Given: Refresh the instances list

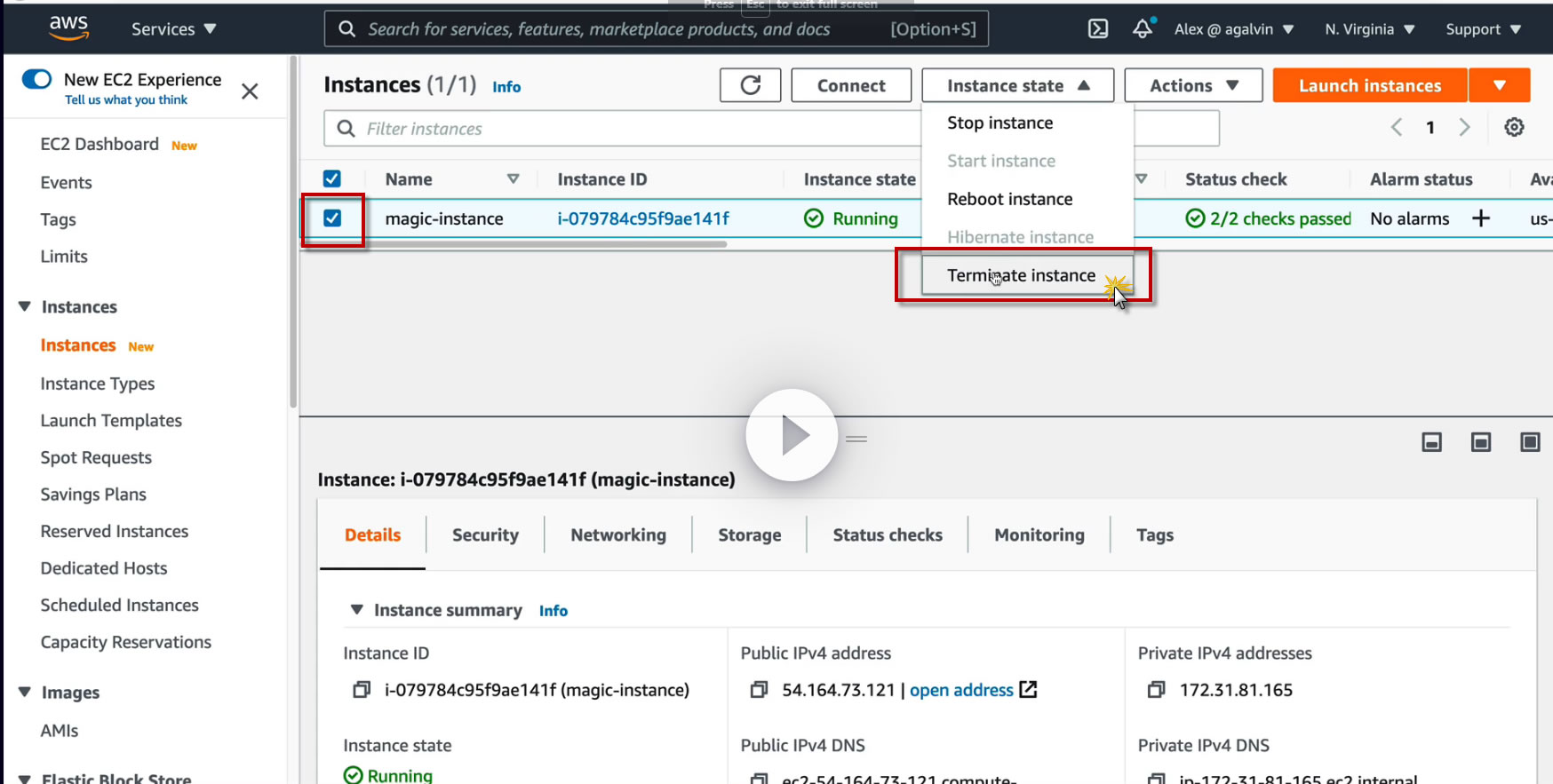Looking at the screenshot, I should click(751, 85).
